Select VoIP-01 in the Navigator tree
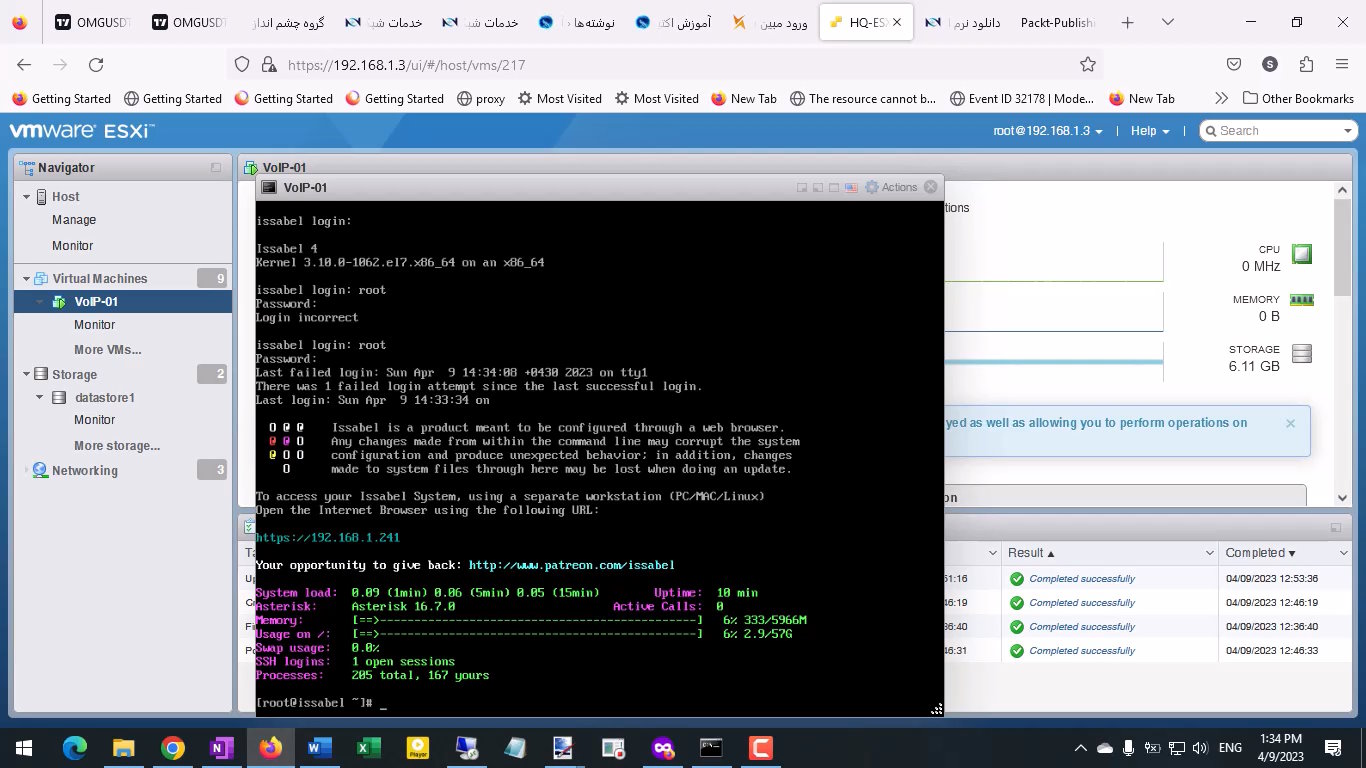The image size is (1366, 768). 123,301
